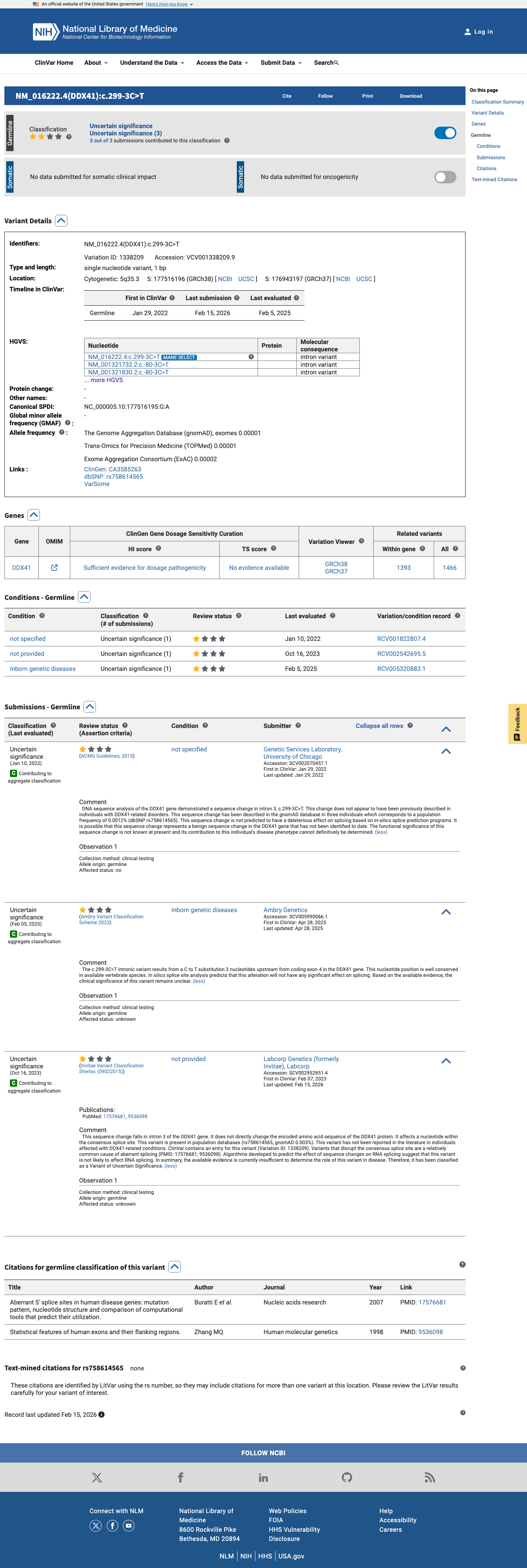This screenshot has height=1568, width=527.
Task: Open ClinGen: CA3585263 link
Action: tap(113, 469)
